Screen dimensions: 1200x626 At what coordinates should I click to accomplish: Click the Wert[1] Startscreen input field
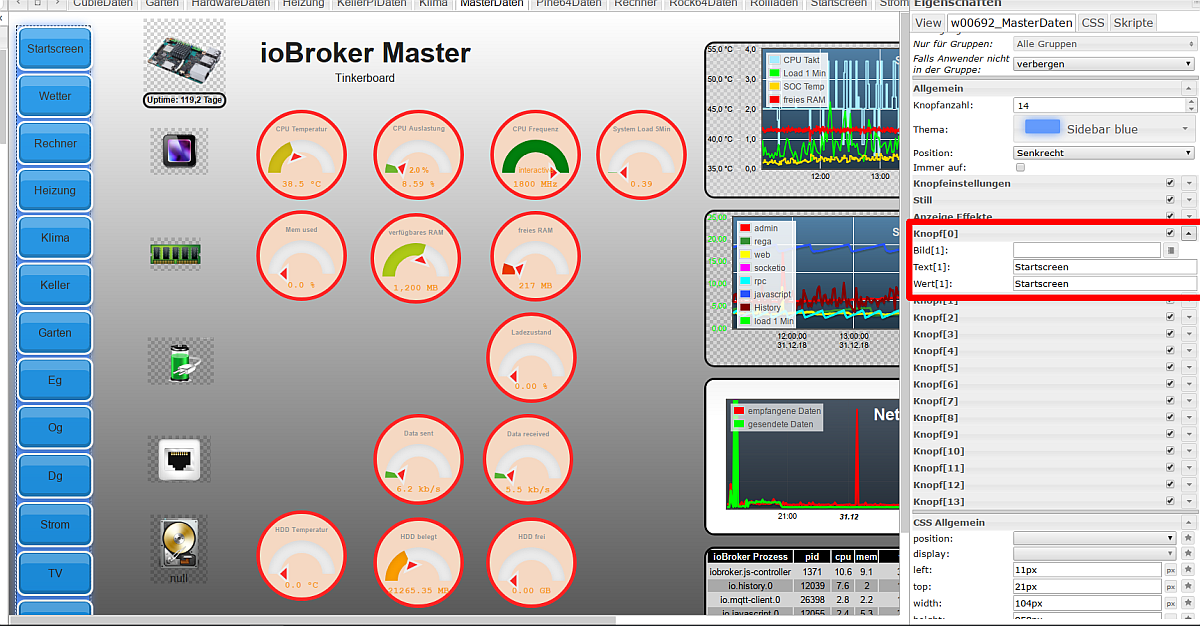click(1104, 283)
